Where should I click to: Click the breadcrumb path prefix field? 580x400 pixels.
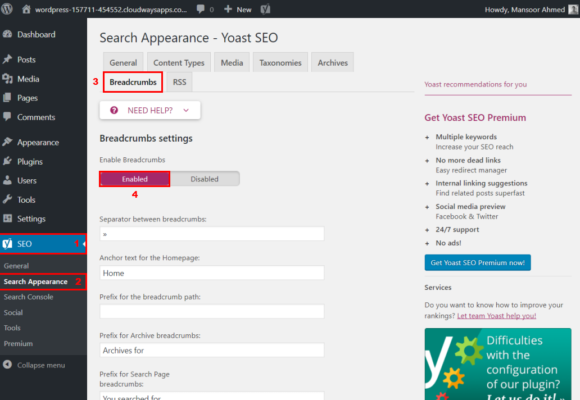(212, 312)
